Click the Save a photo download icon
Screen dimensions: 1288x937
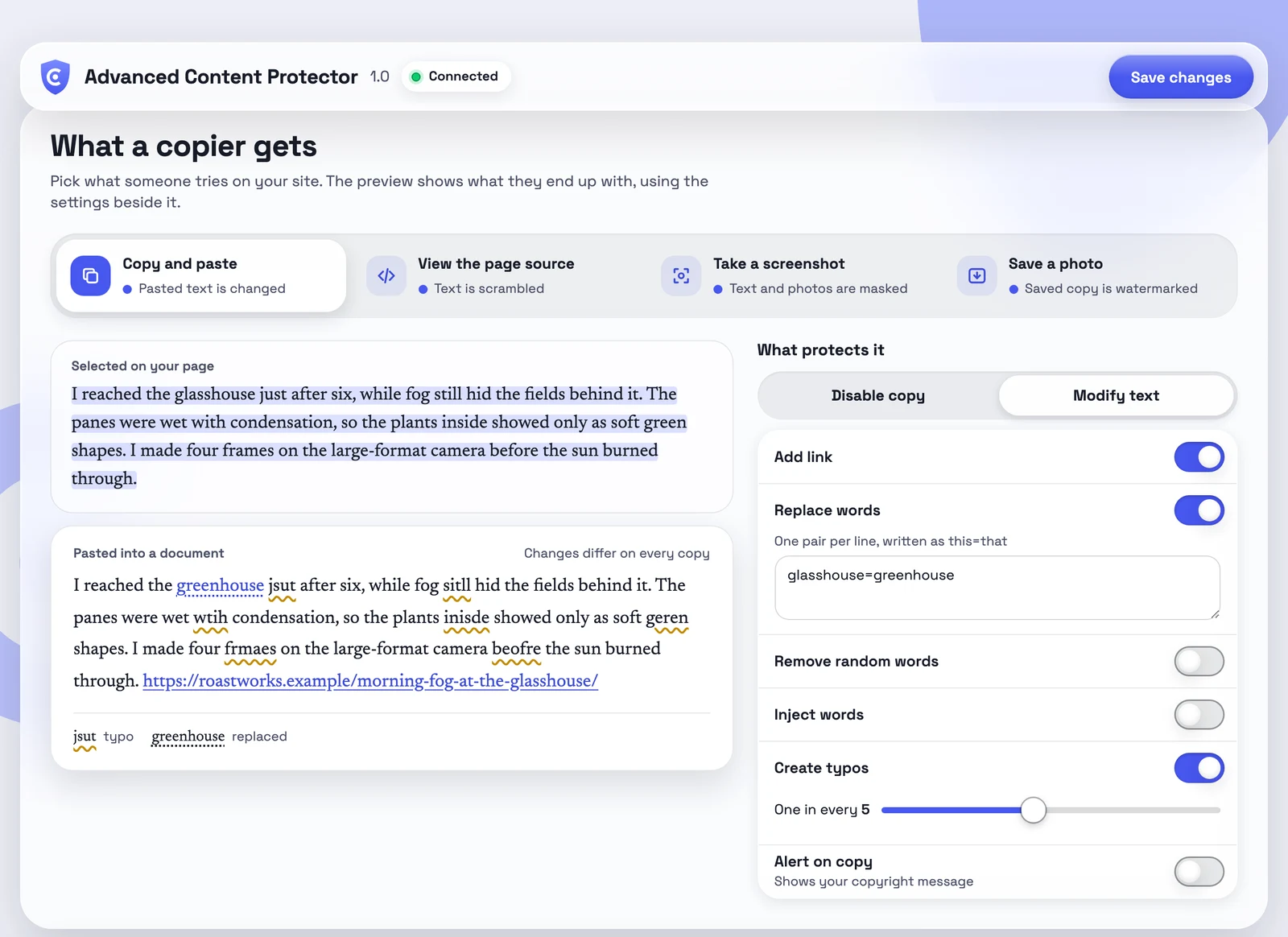coord(976,276)
